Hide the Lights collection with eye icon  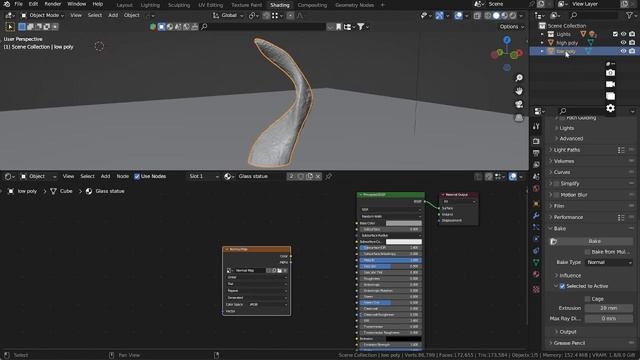[x=623, y=34]
